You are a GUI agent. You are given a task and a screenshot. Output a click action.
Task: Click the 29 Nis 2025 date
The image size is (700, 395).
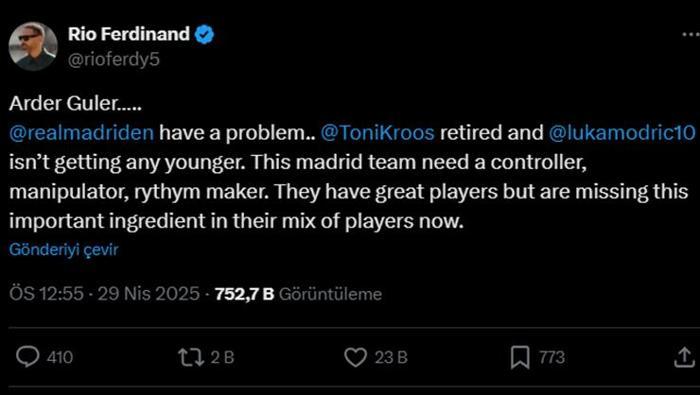[x=149, y=294]
